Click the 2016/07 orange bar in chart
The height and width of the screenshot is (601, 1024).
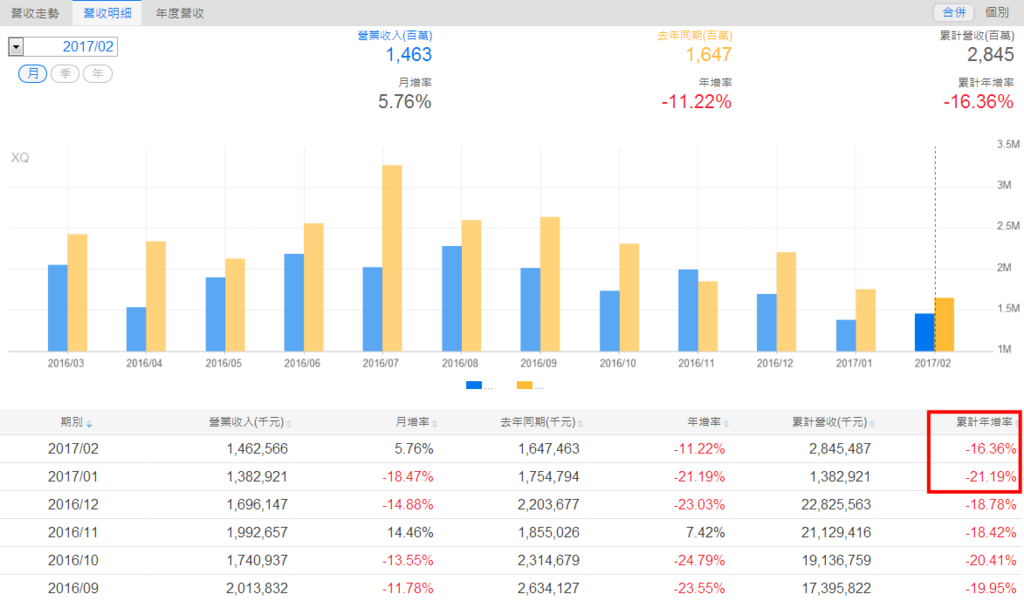click(392, 258)
